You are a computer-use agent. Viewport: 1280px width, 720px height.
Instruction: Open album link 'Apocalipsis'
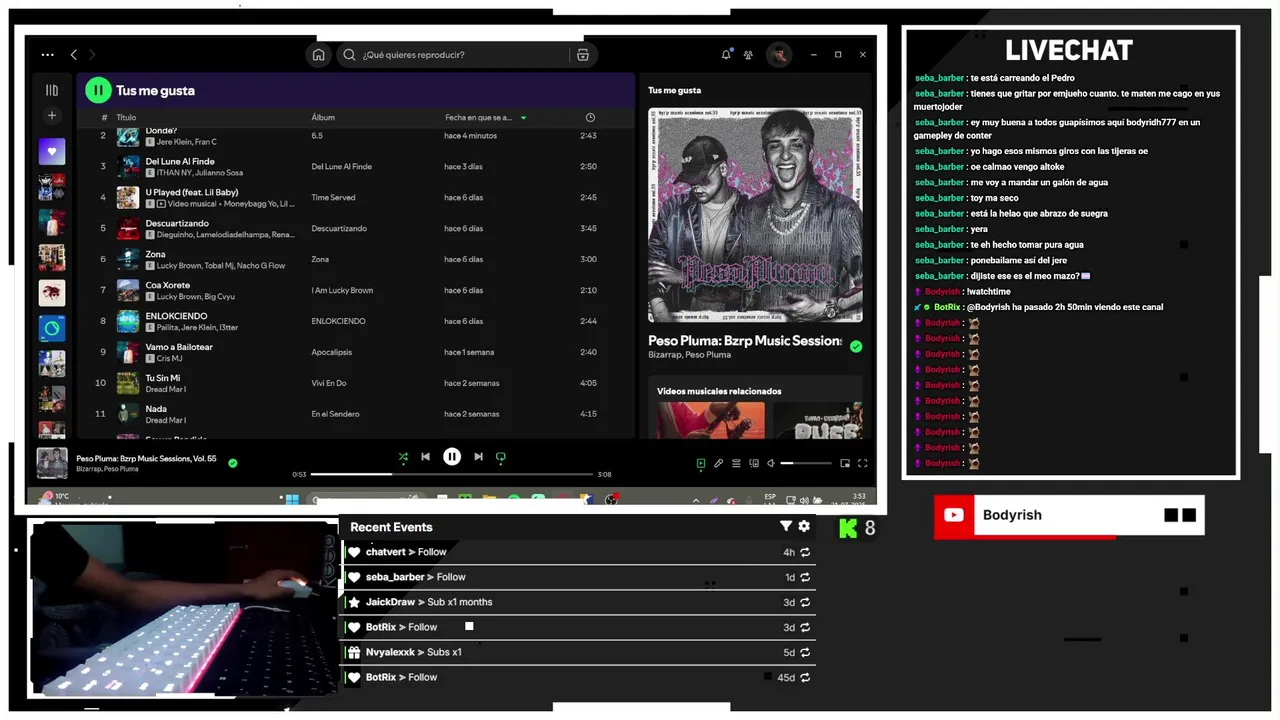point(331,352)
